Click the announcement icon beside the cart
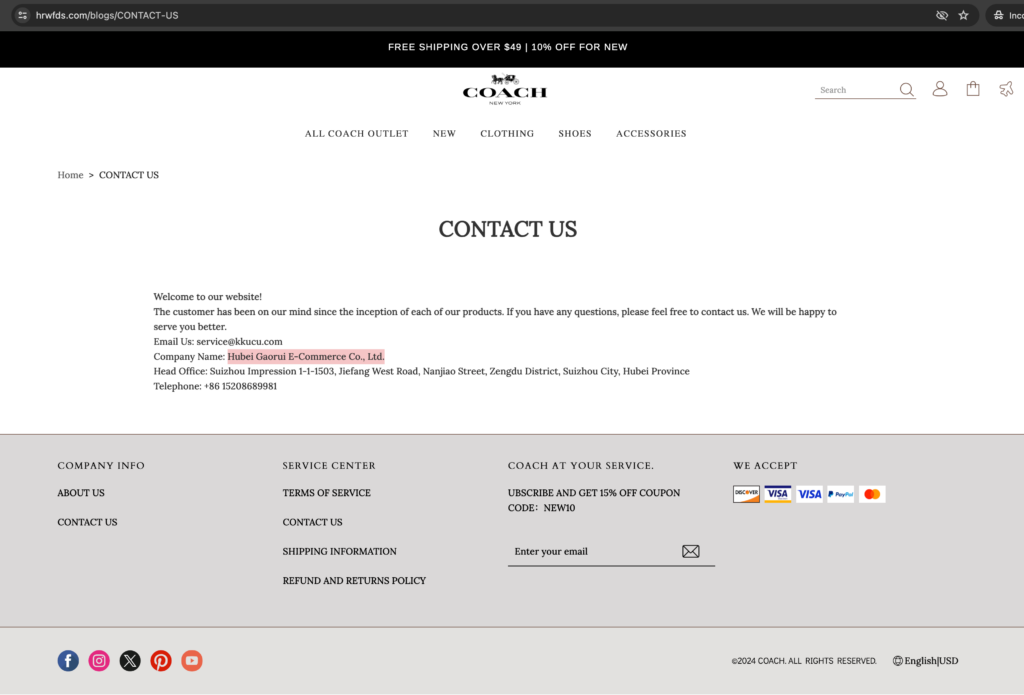1024x695 pixels. tap(1005, 89)
